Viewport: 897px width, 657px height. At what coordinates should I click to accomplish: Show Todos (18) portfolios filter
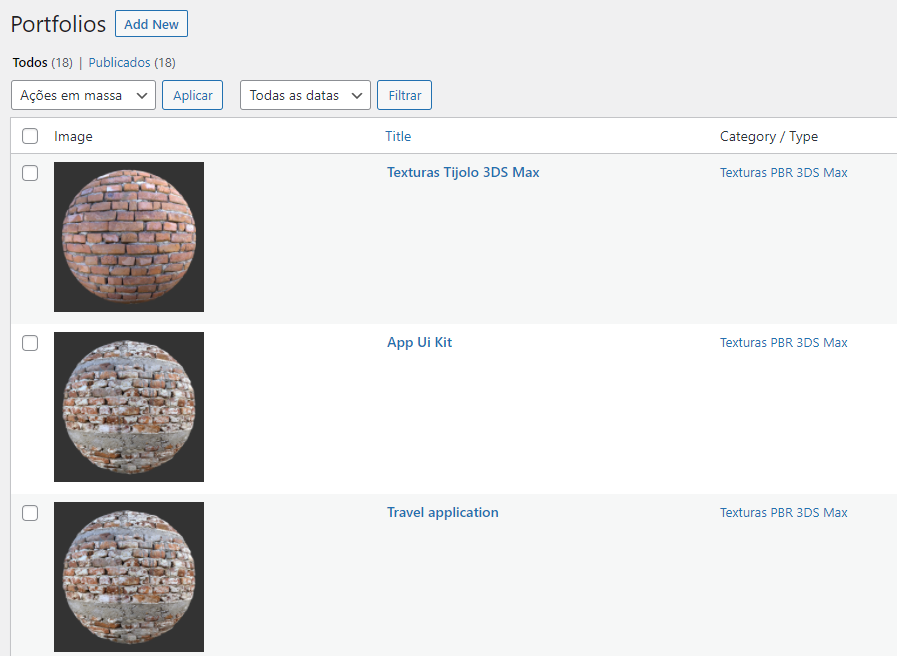click(42, 62)
